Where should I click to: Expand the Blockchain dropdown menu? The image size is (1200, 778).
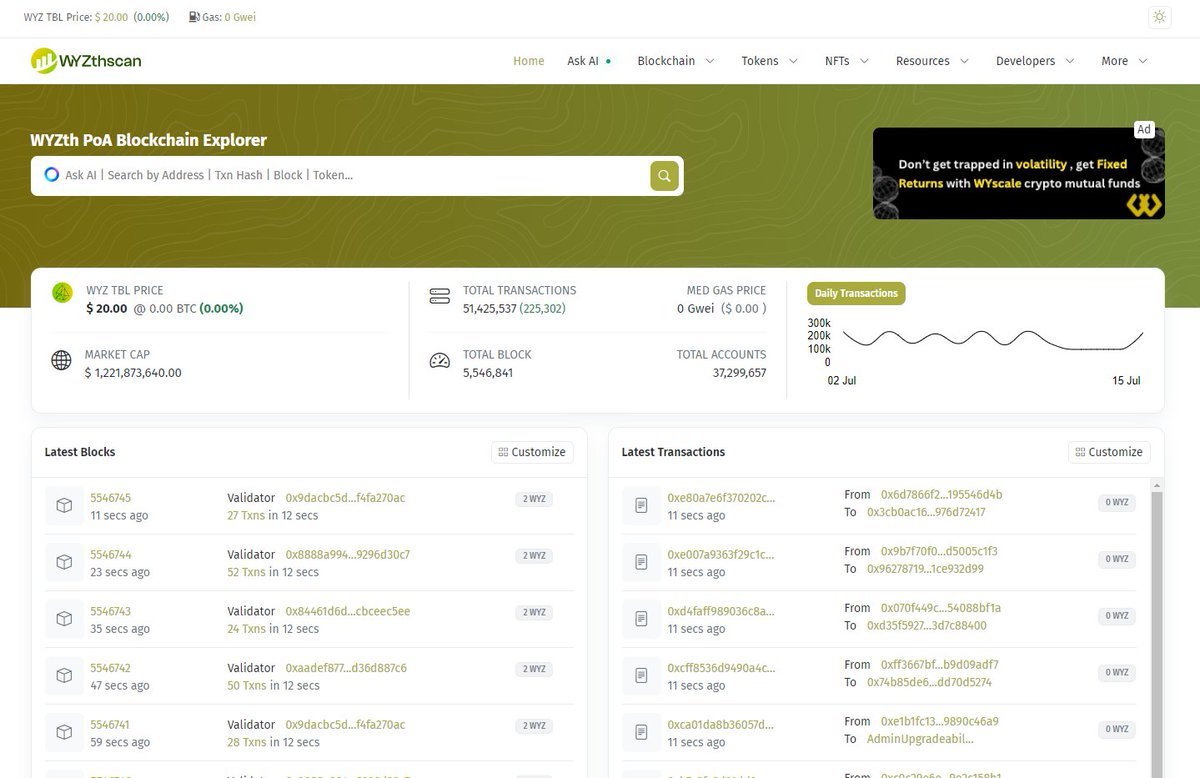click(x=676, y=61)
